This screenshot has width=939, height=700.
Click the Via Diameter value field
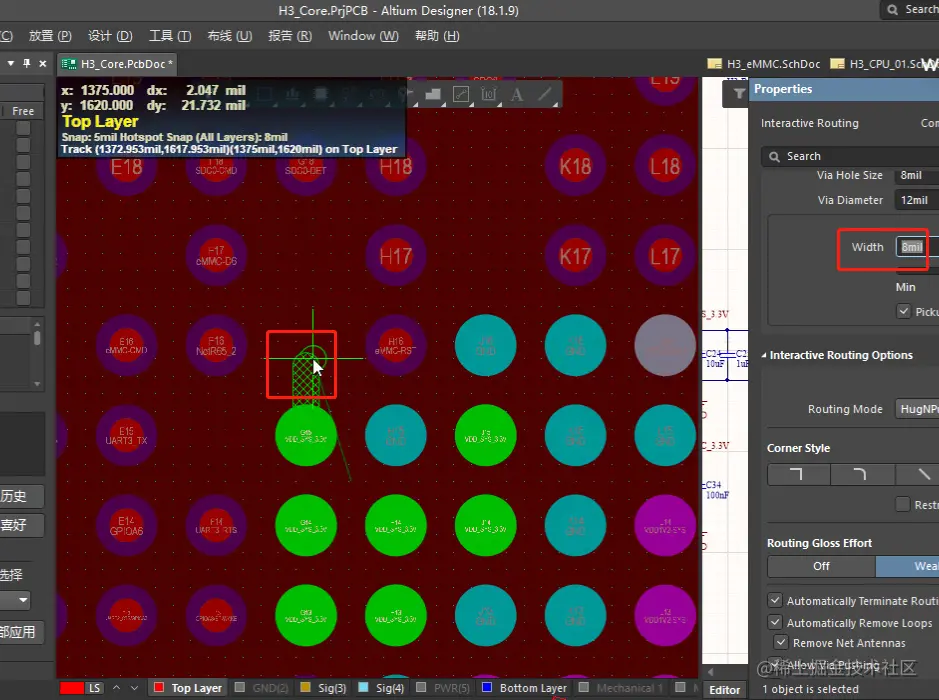(917, 200)
